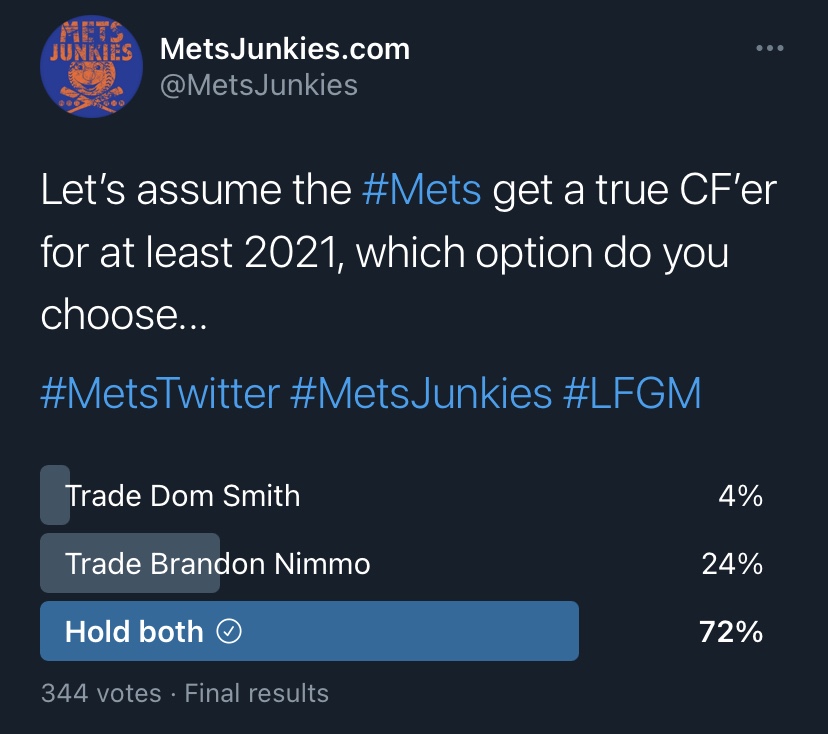Click the 4% result for Dom Smith

pyautogui.click(x=740, y=495)
